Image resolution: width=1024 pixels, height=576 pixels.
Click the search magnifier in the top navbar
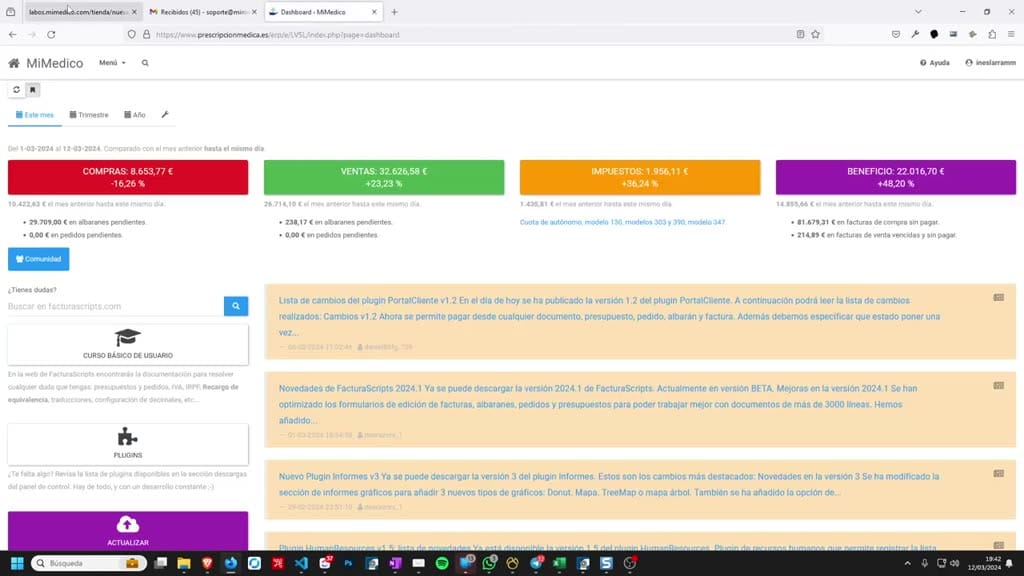(x=145, y=63)
